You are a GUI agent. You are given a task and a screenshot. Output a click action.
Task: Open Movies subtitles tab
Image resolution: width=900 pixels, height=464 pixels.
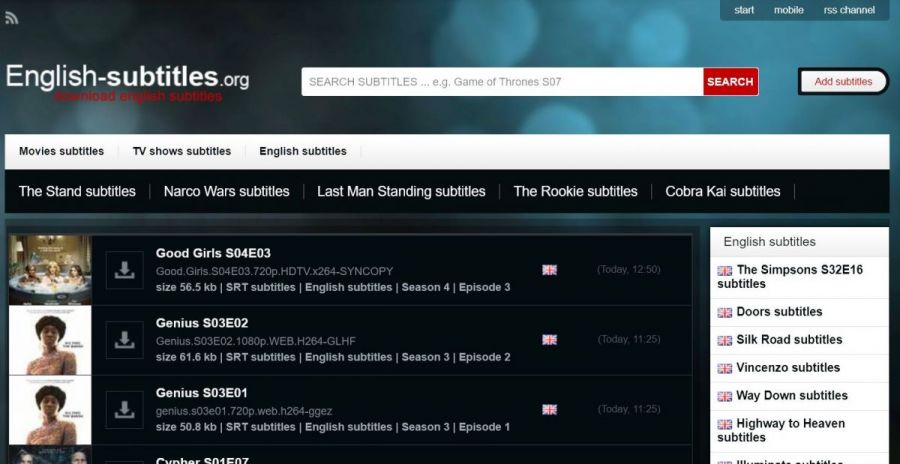pos(61,152)
